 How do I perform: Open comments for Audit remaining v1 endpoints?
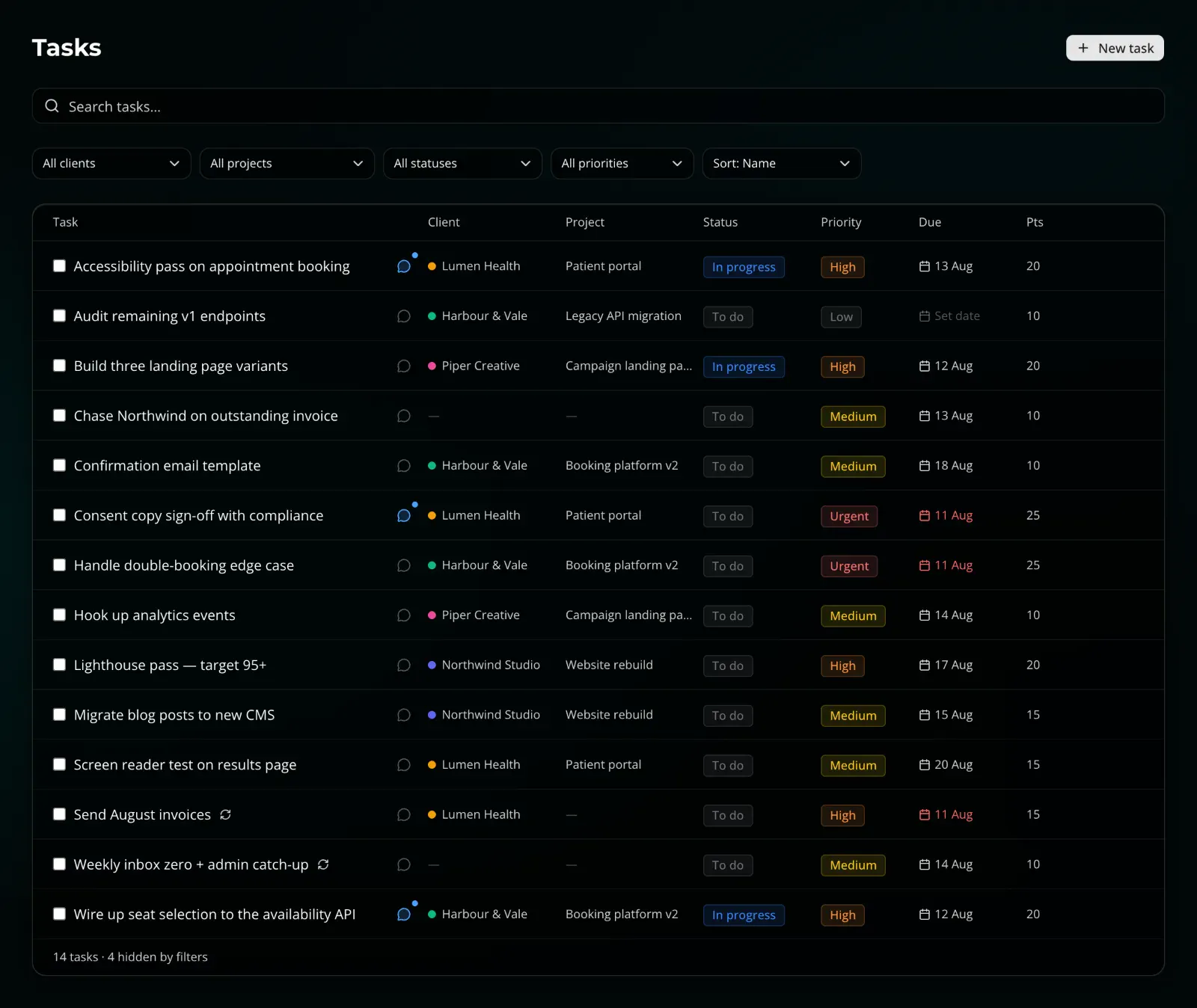(404, 316)
